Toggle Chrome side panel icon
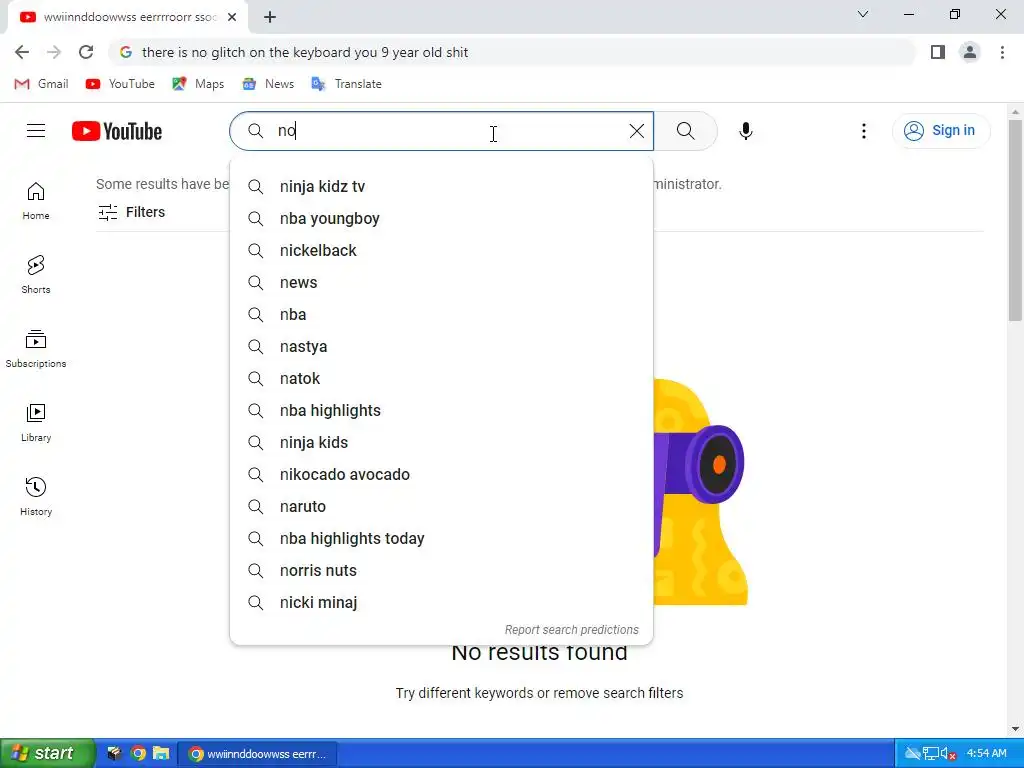The height and width of the screenshot is (768, 1024). [938, 52]
